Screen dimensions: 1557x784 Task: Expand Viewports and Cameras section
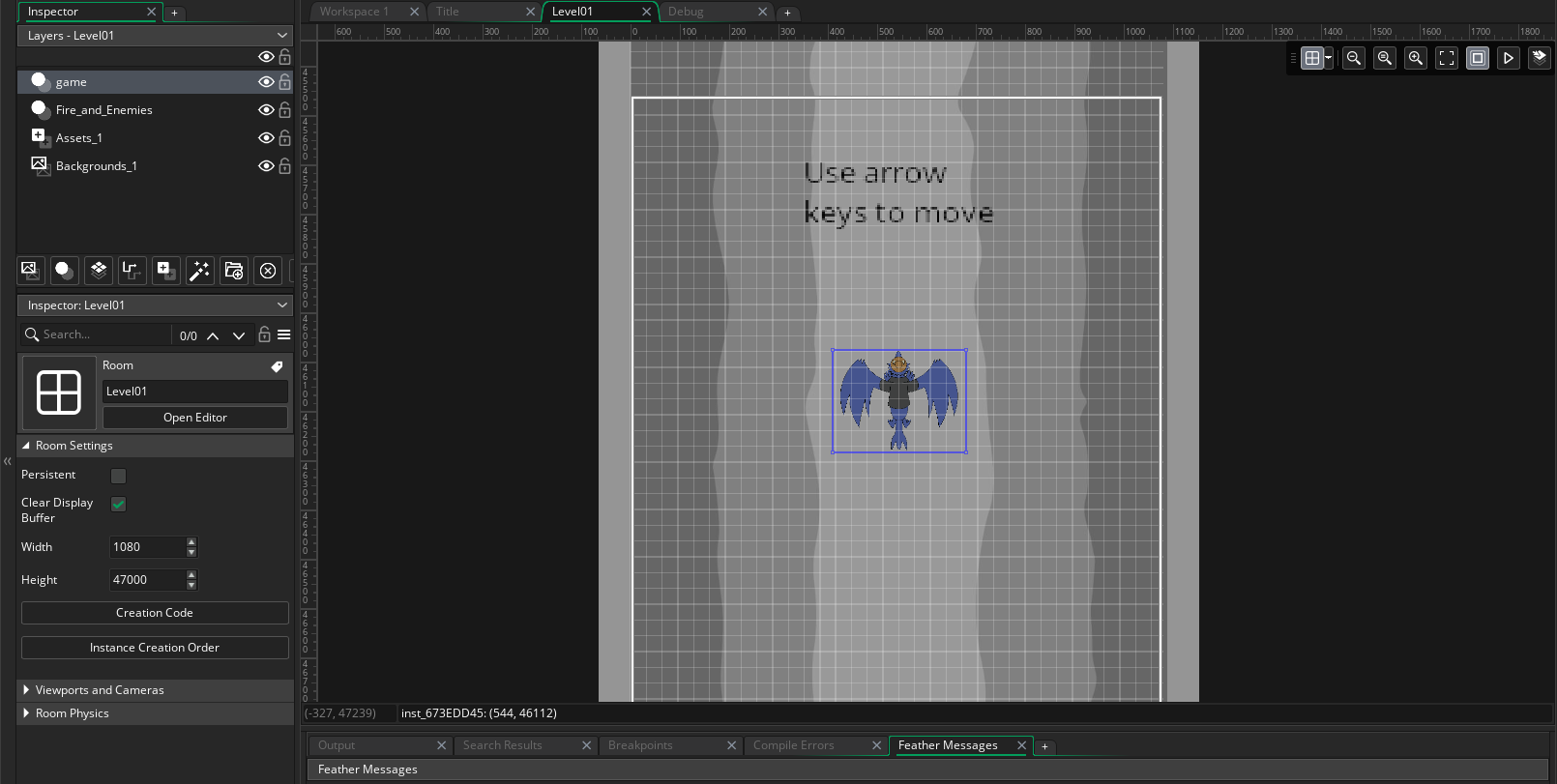pos(100,690)
